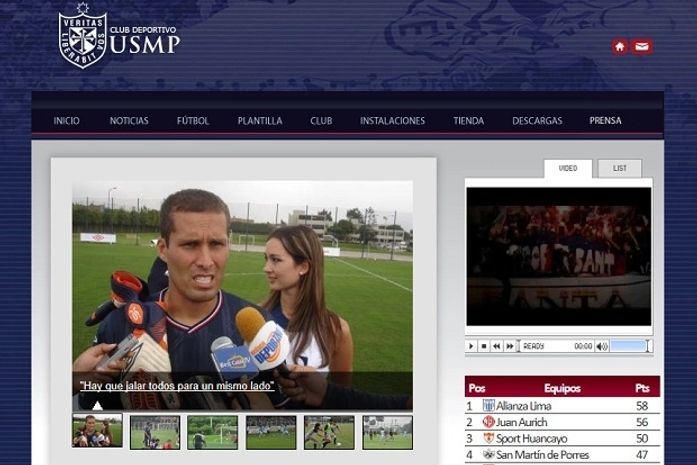Image resolution: width=697 pixels, height=465 pixels.
Task: Select the goalkeeper in goal thumbnail
Action: [x=213, y=432]
